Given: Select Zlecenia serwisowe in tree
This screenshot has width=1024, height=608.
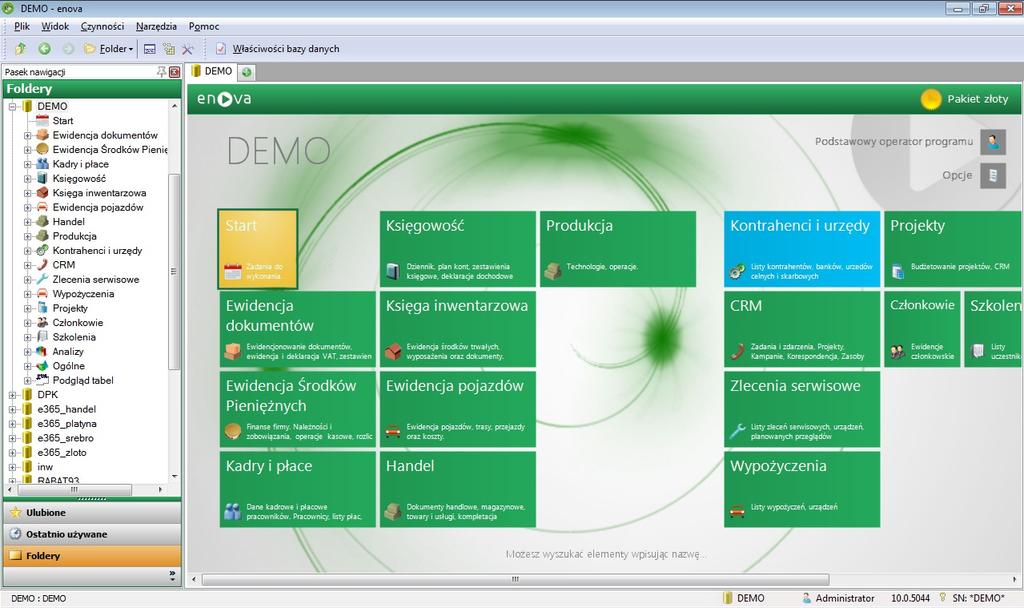Looking at the screenshot, I should tap(95, 279).
